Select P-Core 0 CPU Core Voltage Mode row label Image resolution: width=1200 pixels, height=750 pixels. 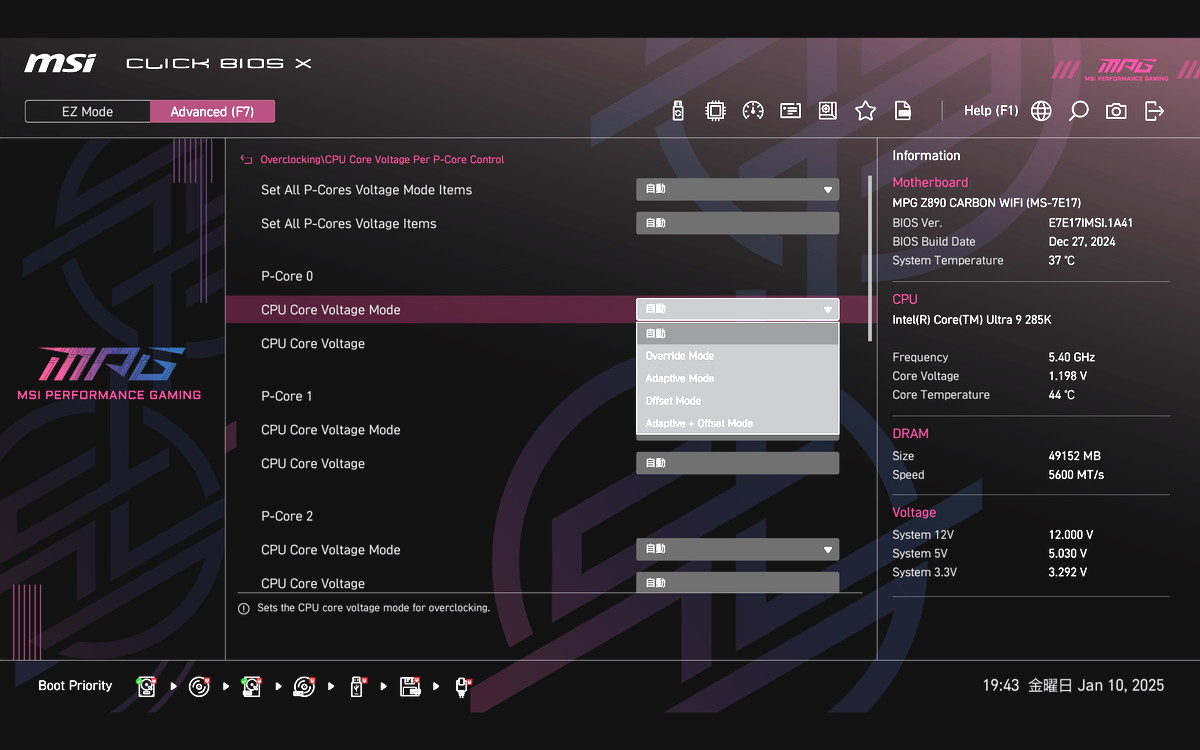[x=331, y=310]
